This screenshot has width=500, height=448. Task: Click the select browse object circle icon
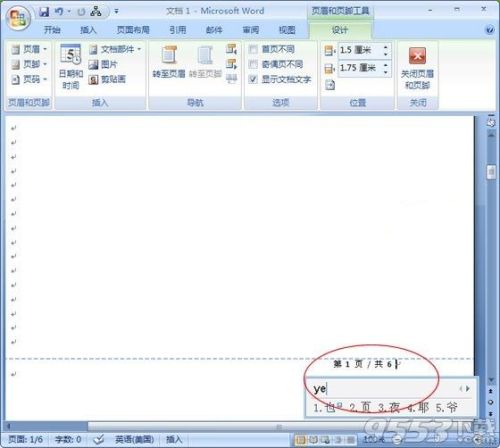(x=490, y=402)
